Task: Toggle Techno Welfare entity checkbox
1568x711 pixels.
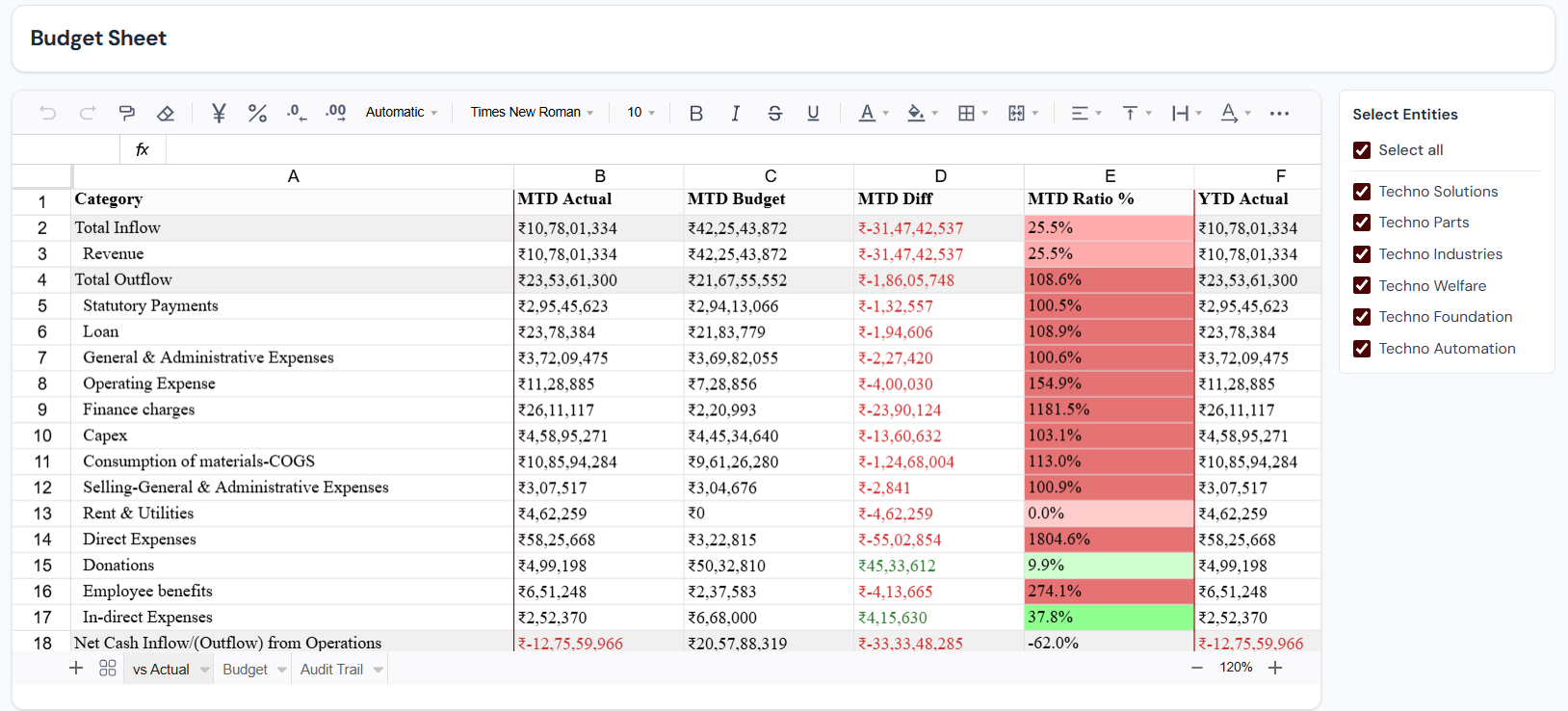Action: [x=1362, y=286]
